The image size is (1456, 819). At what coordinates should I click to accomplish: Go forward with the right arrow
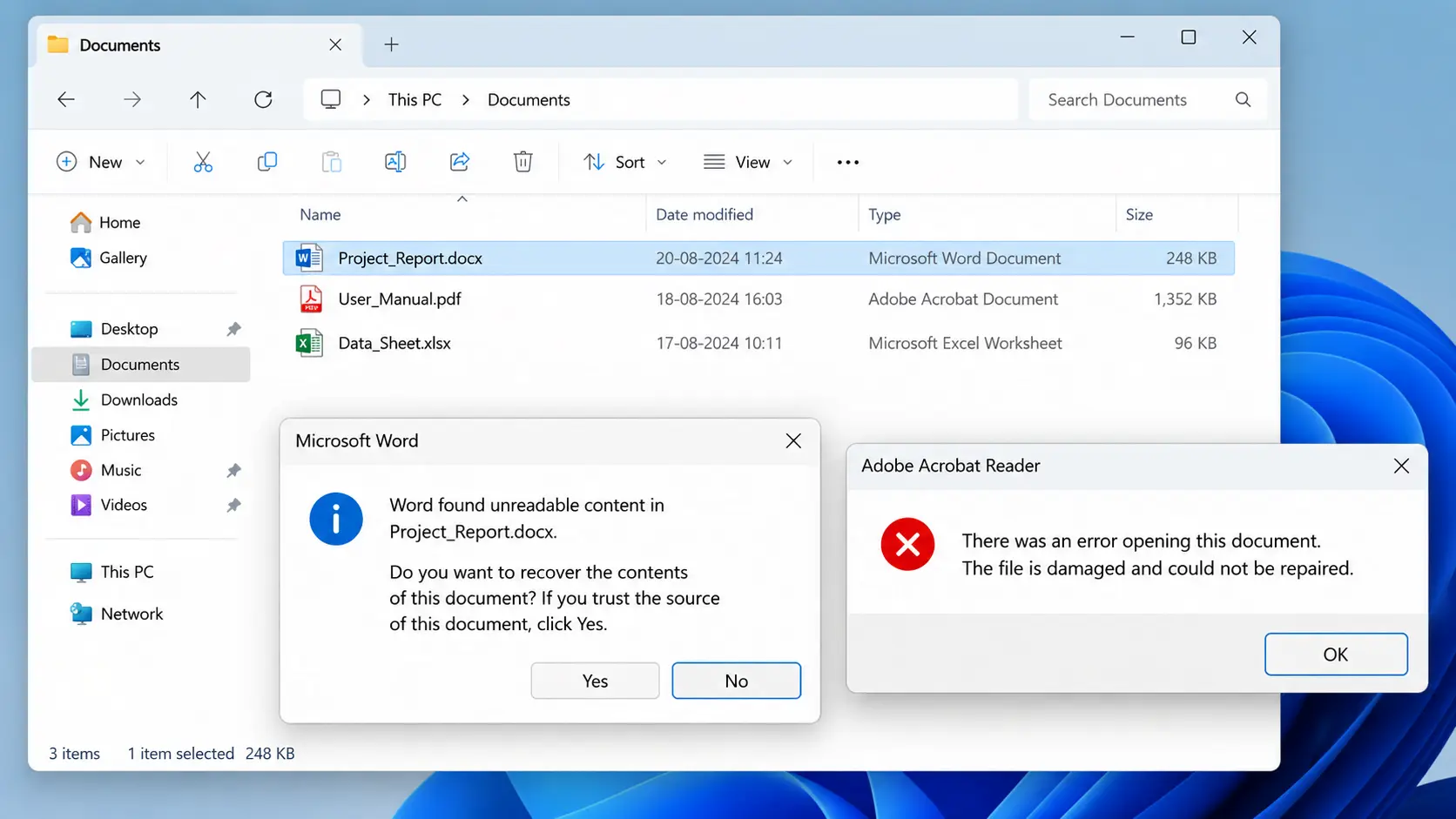click(132, 99)
